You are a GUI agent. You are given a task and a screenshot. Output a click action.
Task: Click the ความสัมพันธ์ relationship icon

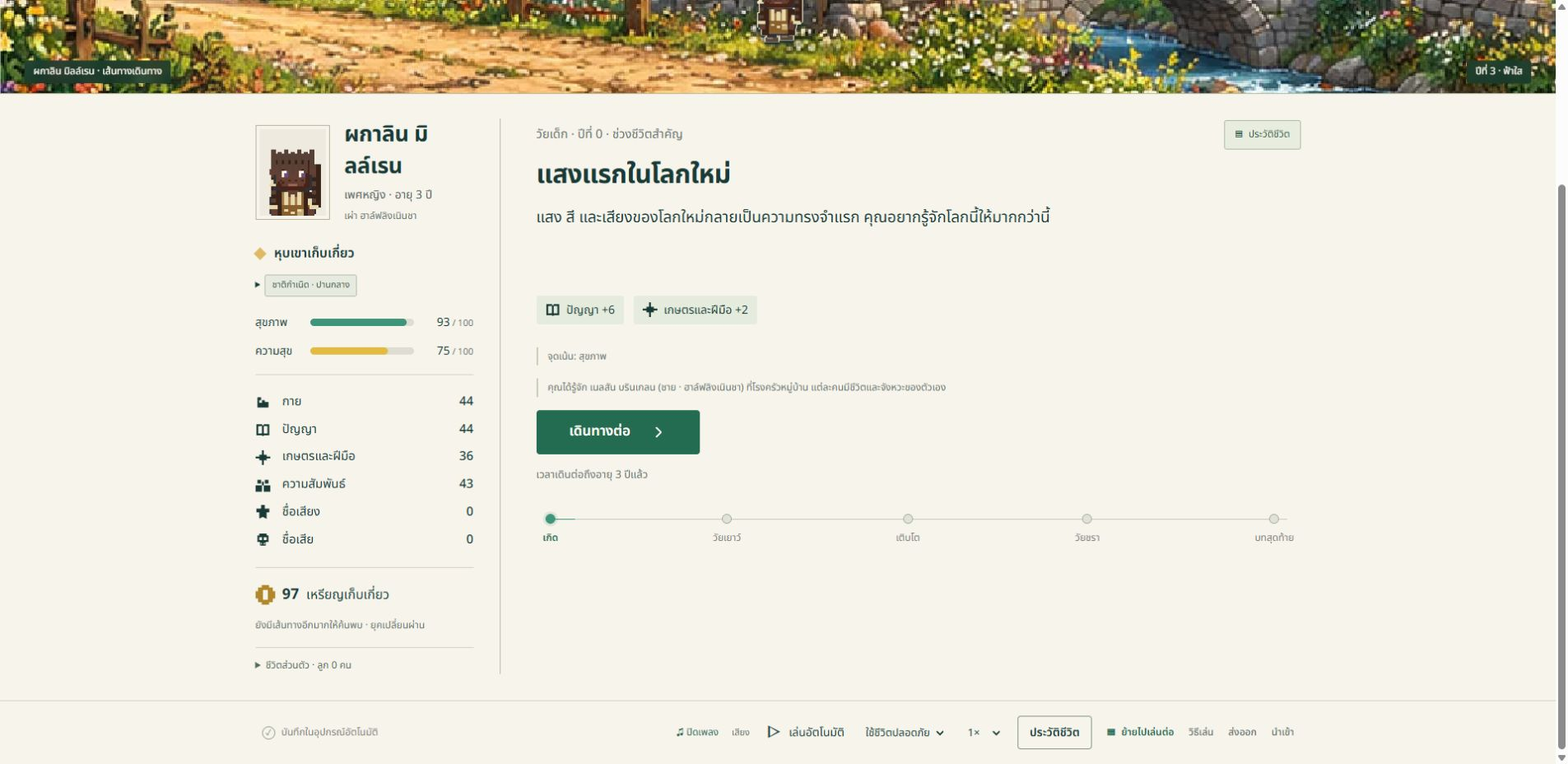[x=263, y=484]
